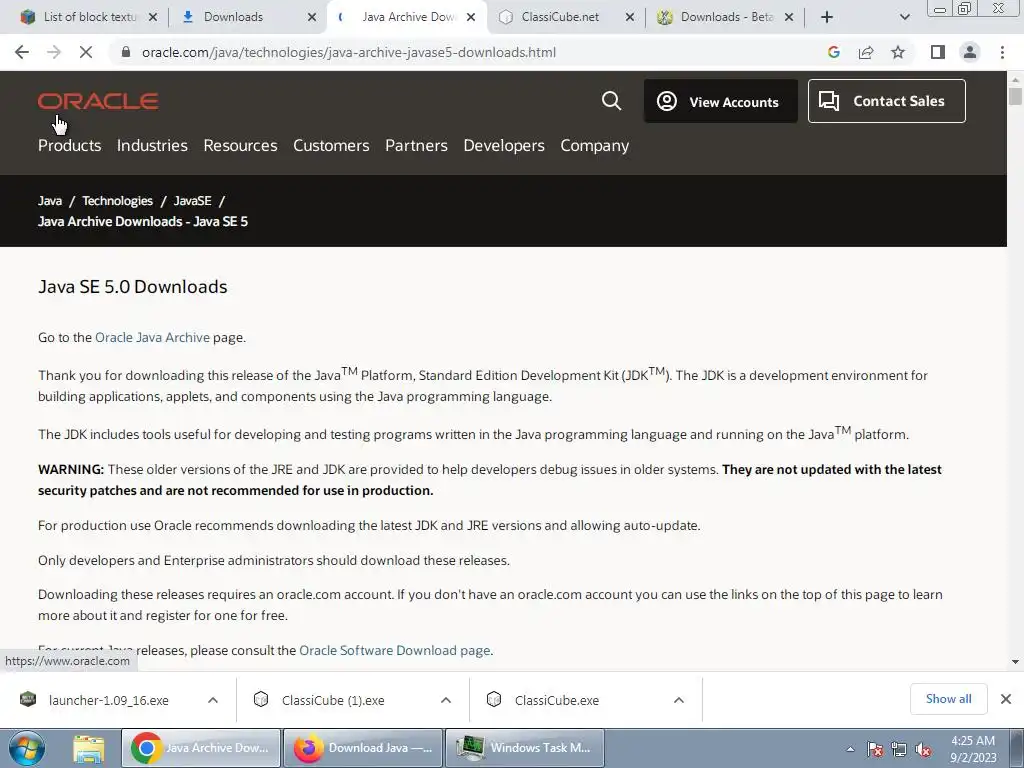
Task: Open the Windows Start menu
Action: 27,748
